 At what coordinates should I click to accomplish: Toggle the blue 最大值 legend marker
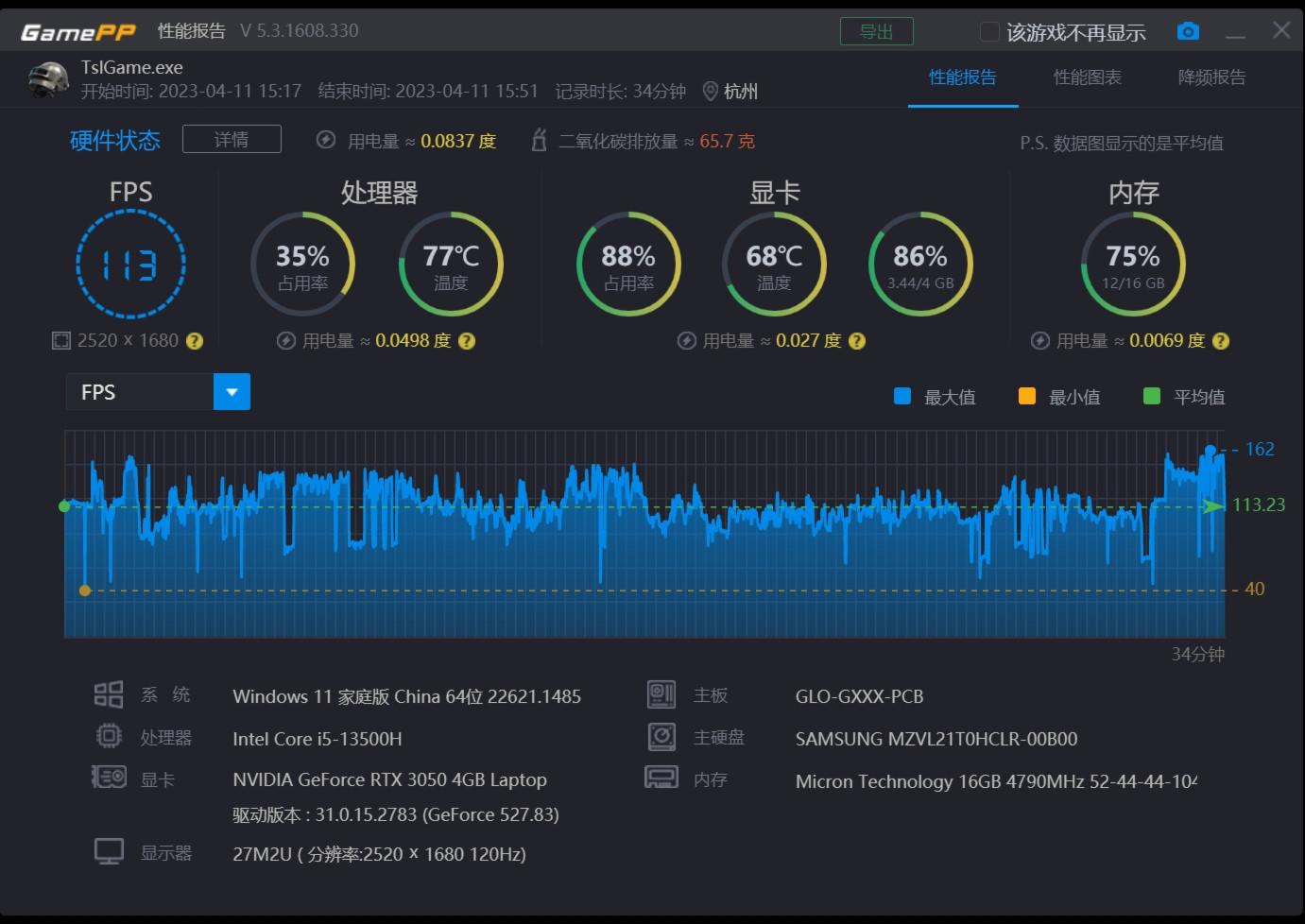[x=903, y=396]
